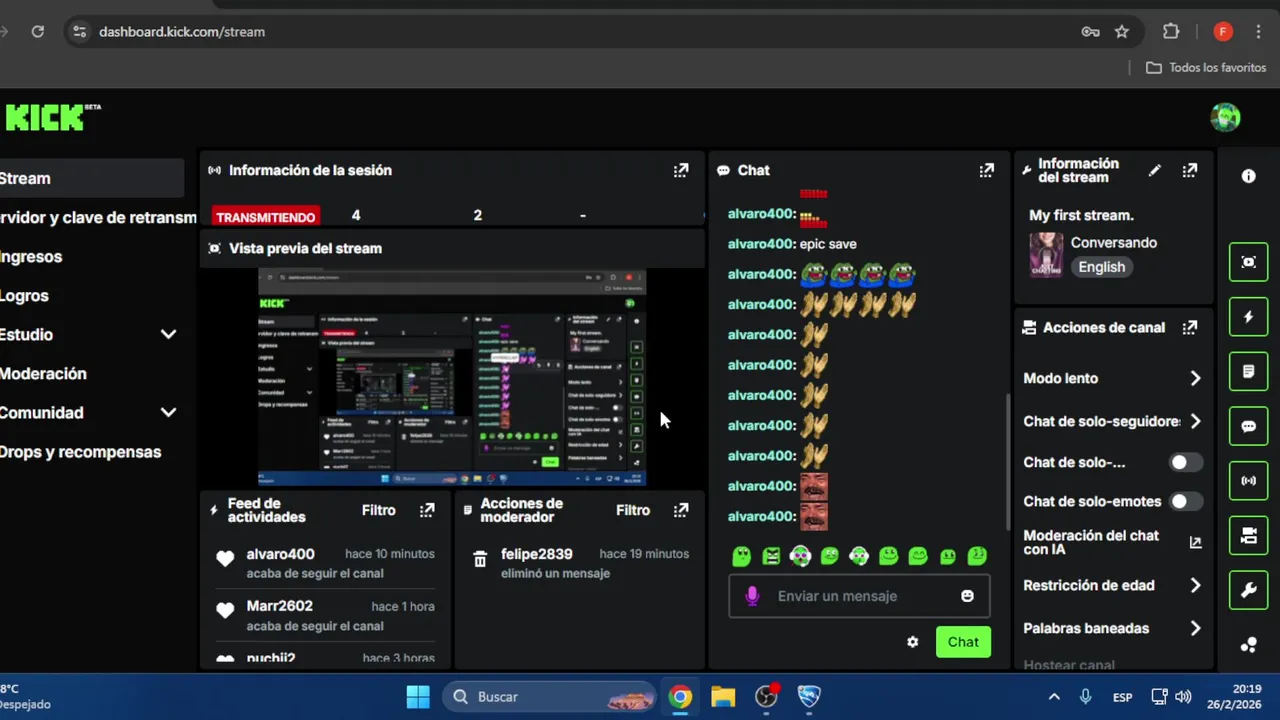Click the user avatar at top right
1280x720 pixels.
pos(1225,117)
